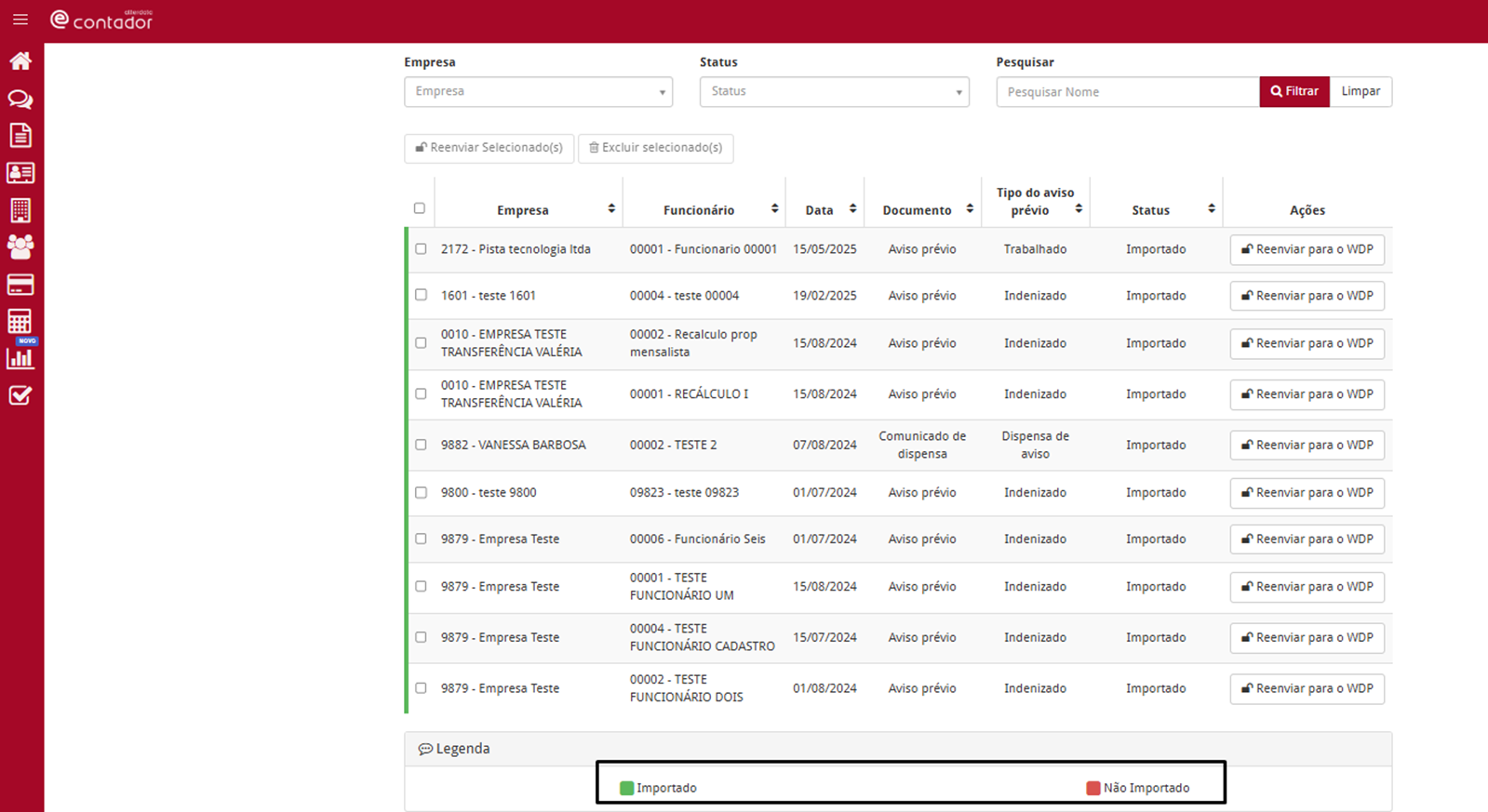The height and width of the screenshot is (812, 1488).
Task: Click the building (companies) sidebar icon
Action: pyautogui.click(x=20, y=210)
